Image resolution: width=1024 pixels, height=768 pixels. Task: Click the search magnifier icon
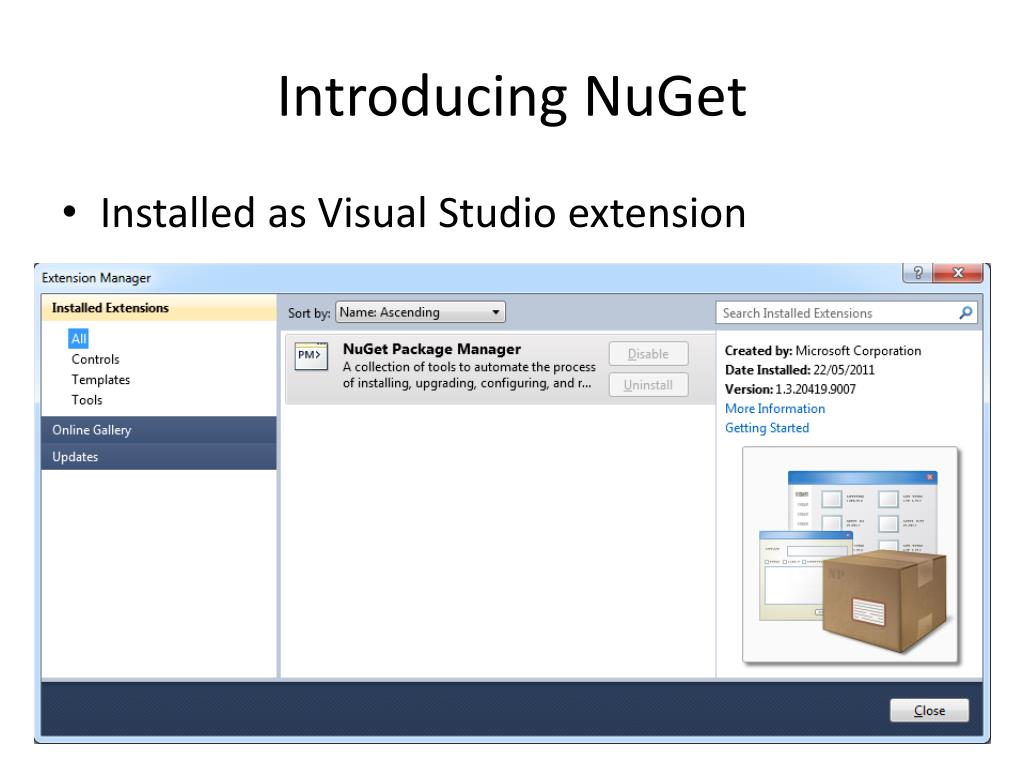965,313
